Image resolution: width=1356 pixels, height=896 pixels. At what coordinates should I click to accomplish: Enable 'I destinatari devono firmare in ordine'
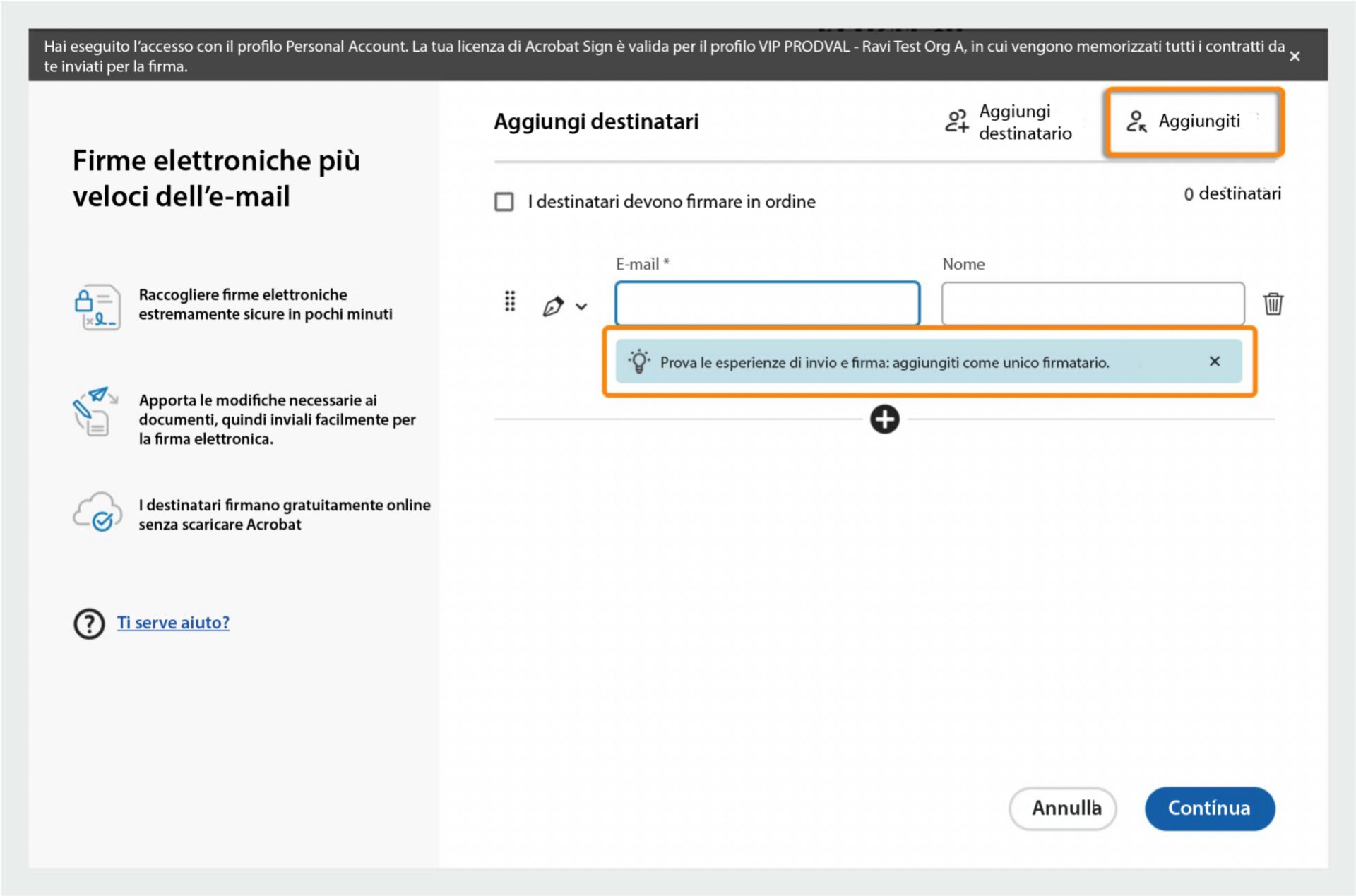[504, 202]
